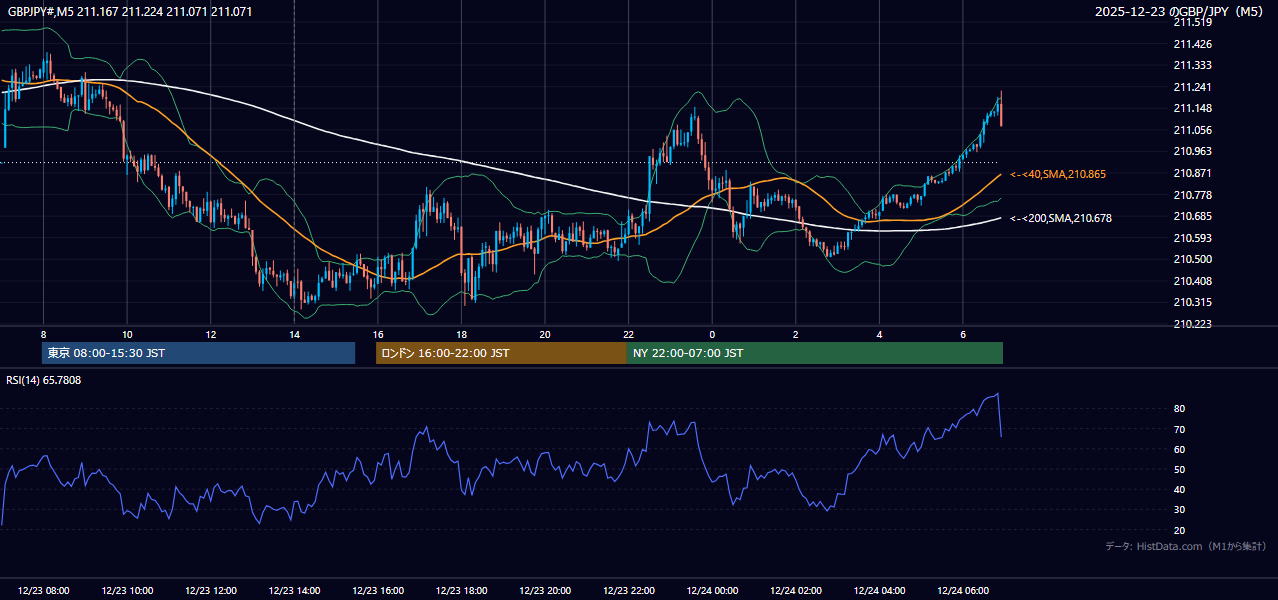The height and width of the screenshot is (600, 1278).
Task: Click RSI scale value 60
Action: coord(1179,450)
